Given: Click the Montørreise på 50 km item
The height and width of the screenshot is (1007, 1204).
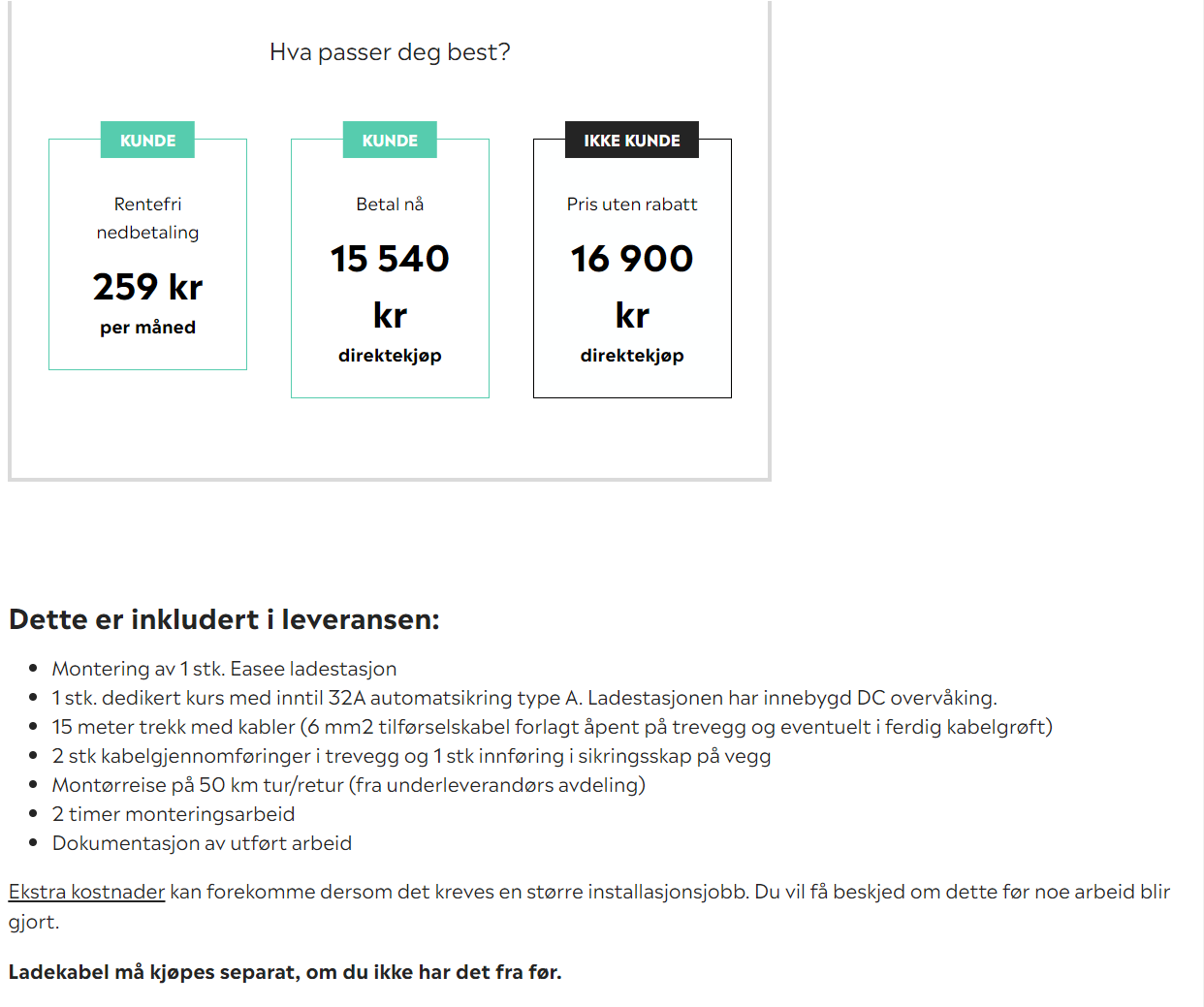Looking at the screenshot, I should (349, 785).
